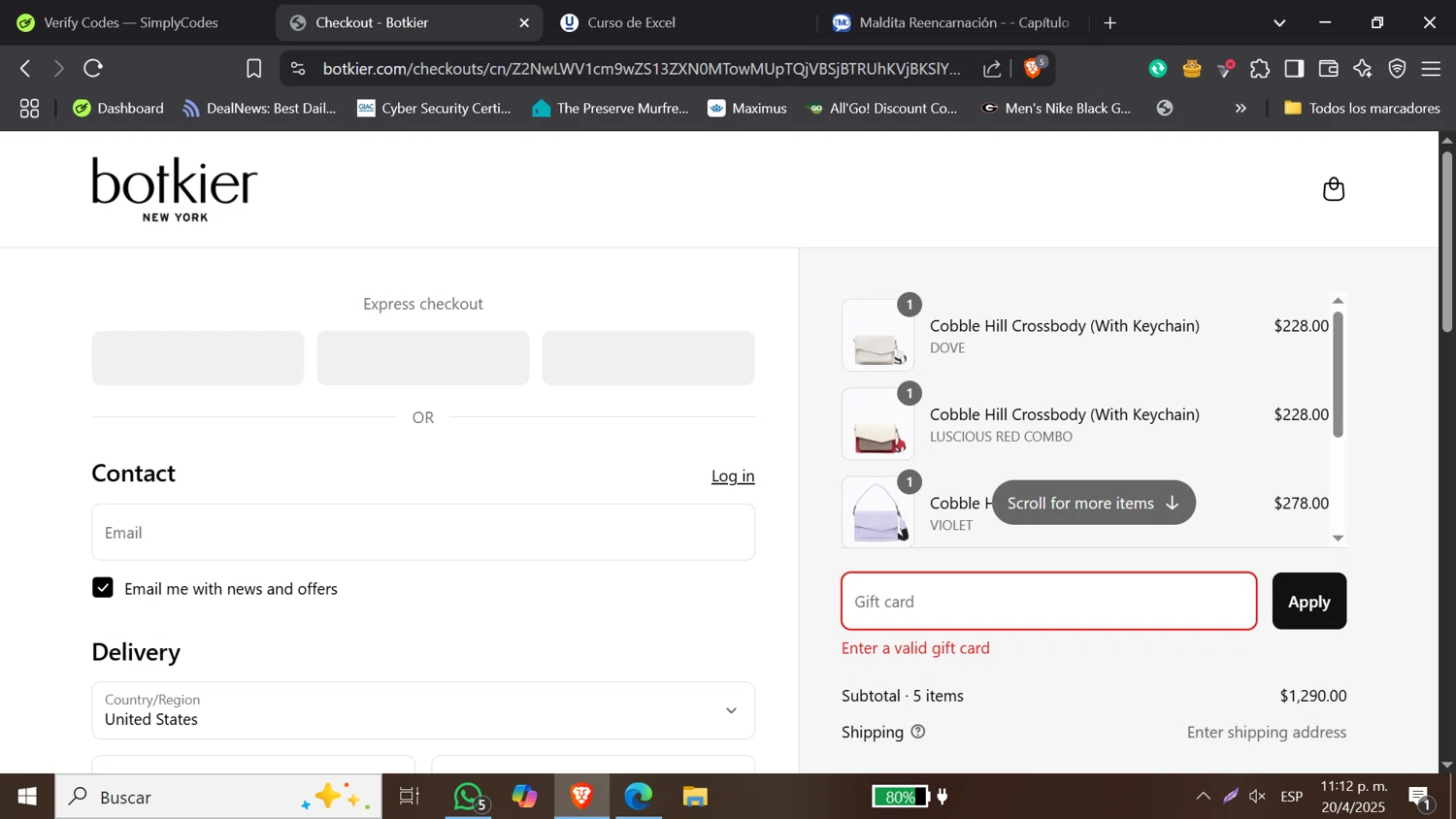Focus the Email input field
The image size is (1456, 819).
click(423, 533)
